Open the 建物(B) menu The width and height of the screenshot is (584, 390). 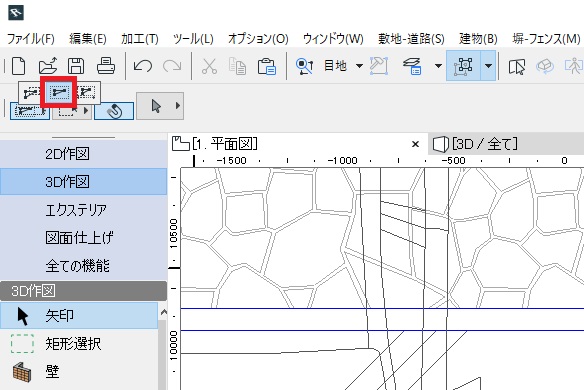coord(478,39)
